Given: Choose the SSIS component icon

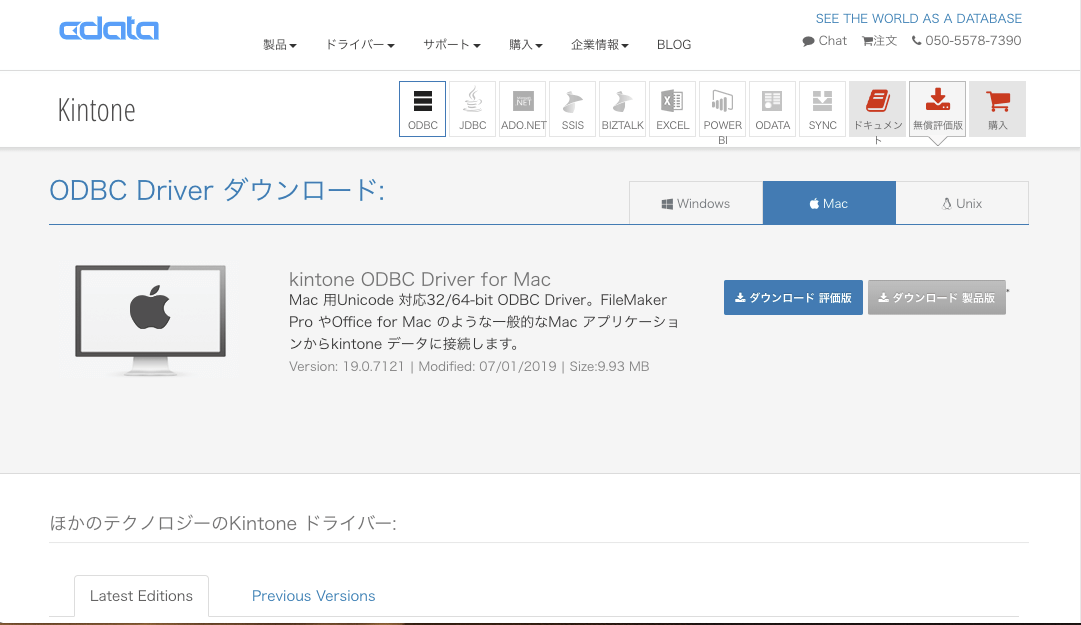Looking at the screenshot, I should pos(572,109).
